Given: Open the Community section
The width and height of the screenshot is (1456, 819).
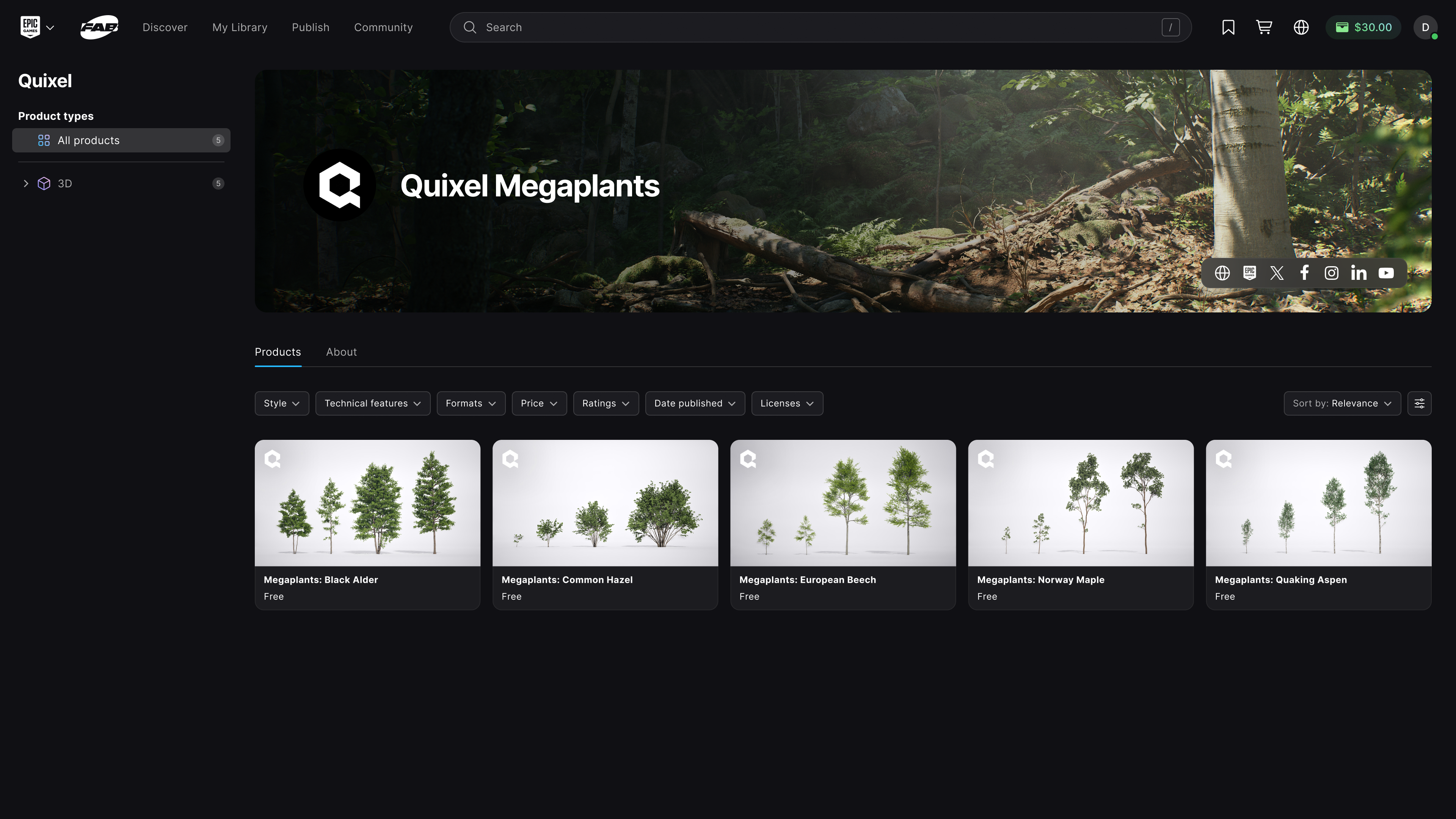Looking at the screenshot, I should coord(383,27).
